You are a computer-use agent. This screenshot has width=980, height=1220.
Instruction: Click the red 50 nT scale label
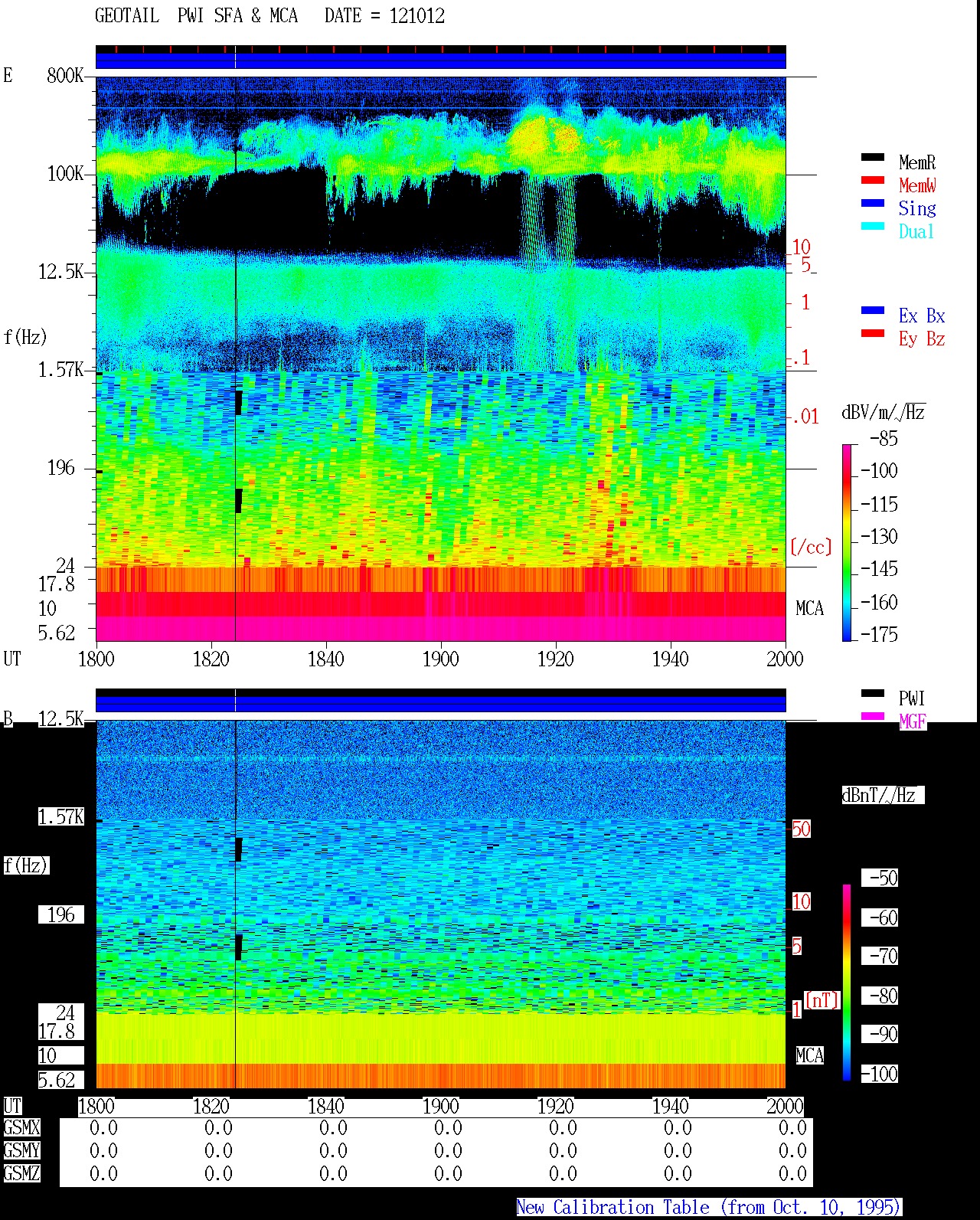click(x=801, y=829)
